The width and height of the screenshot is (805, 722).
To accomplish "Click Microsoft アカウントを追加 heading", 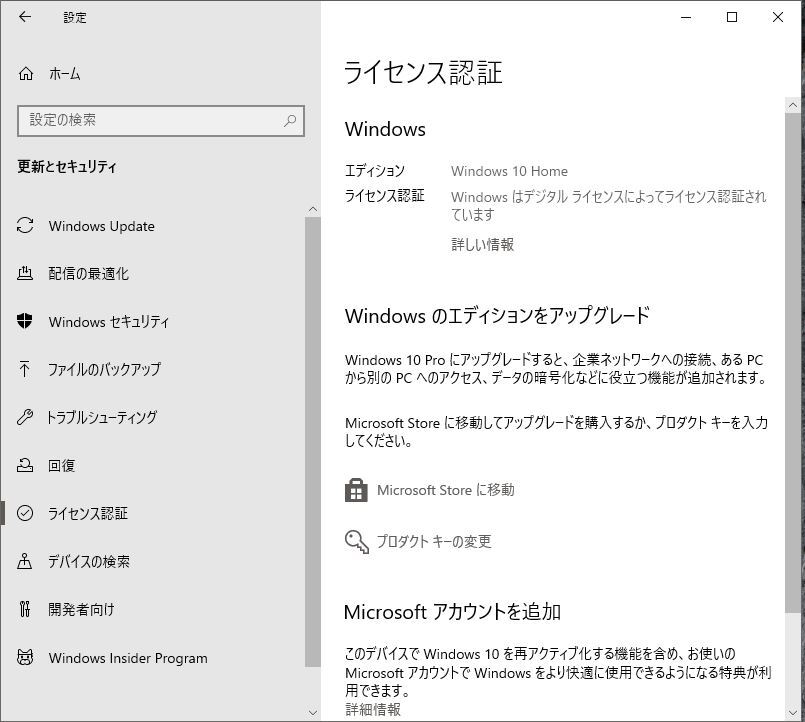I will [x=452, y=612].
